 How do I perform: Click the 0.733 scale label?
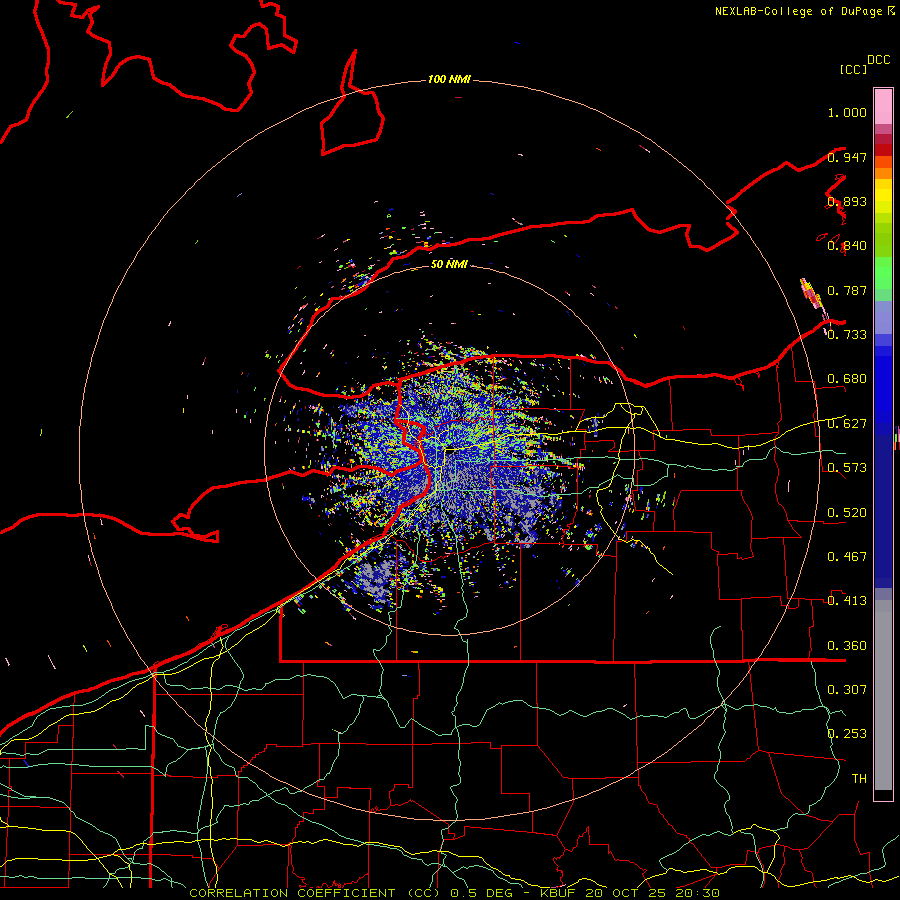click(x=847, y=335)
